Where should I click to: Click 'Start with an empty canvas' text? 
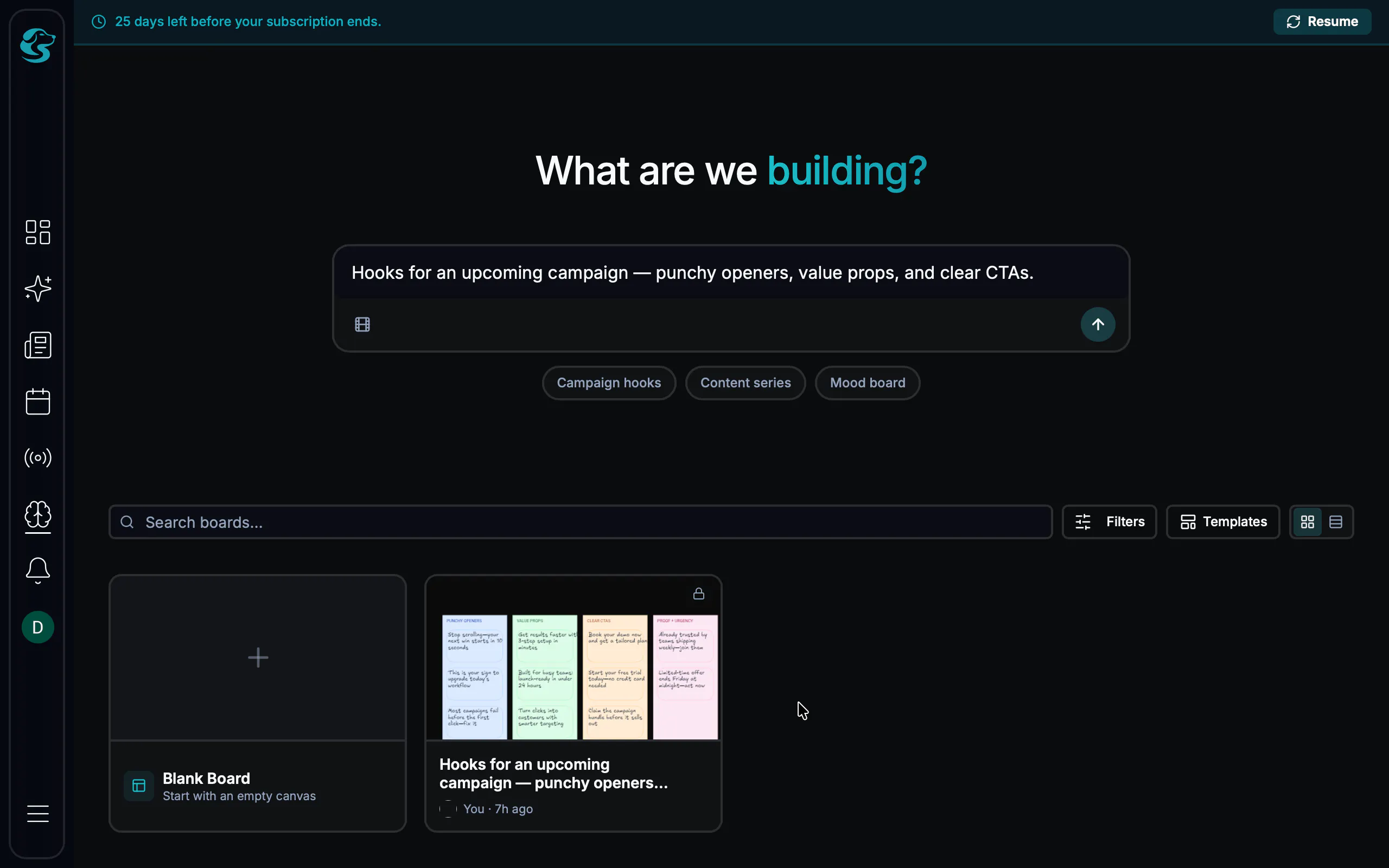click(x=239, y=796)
